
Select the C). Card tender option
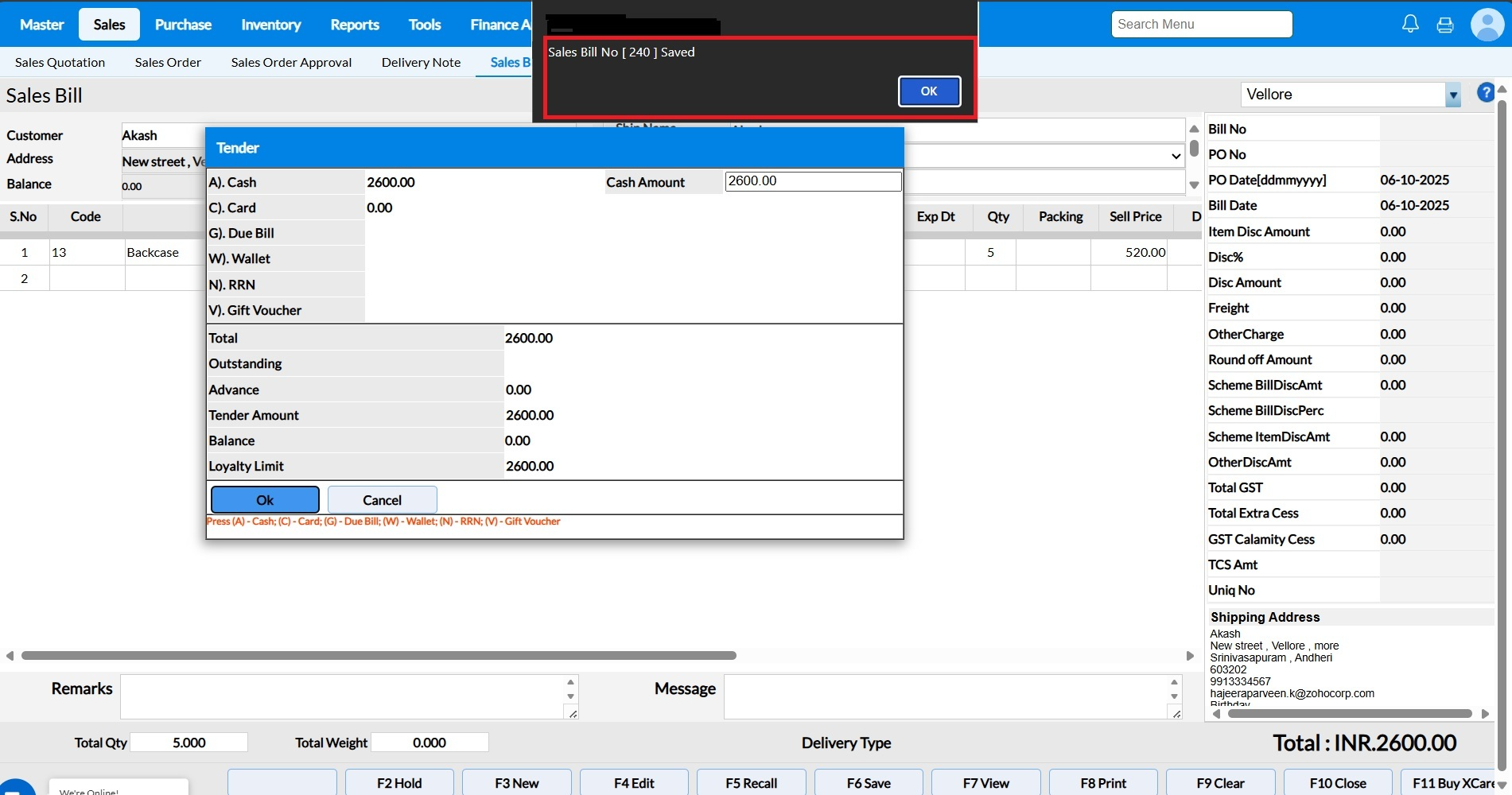point(286,207)
